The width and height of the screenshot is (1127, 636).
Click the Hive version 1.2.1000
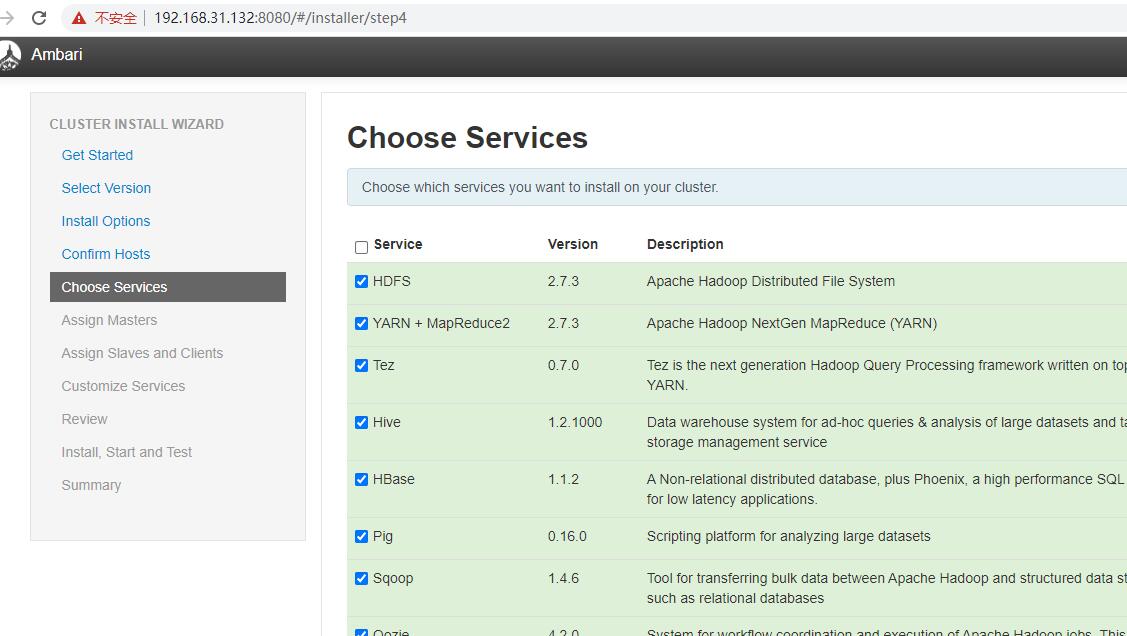point(575,423)
